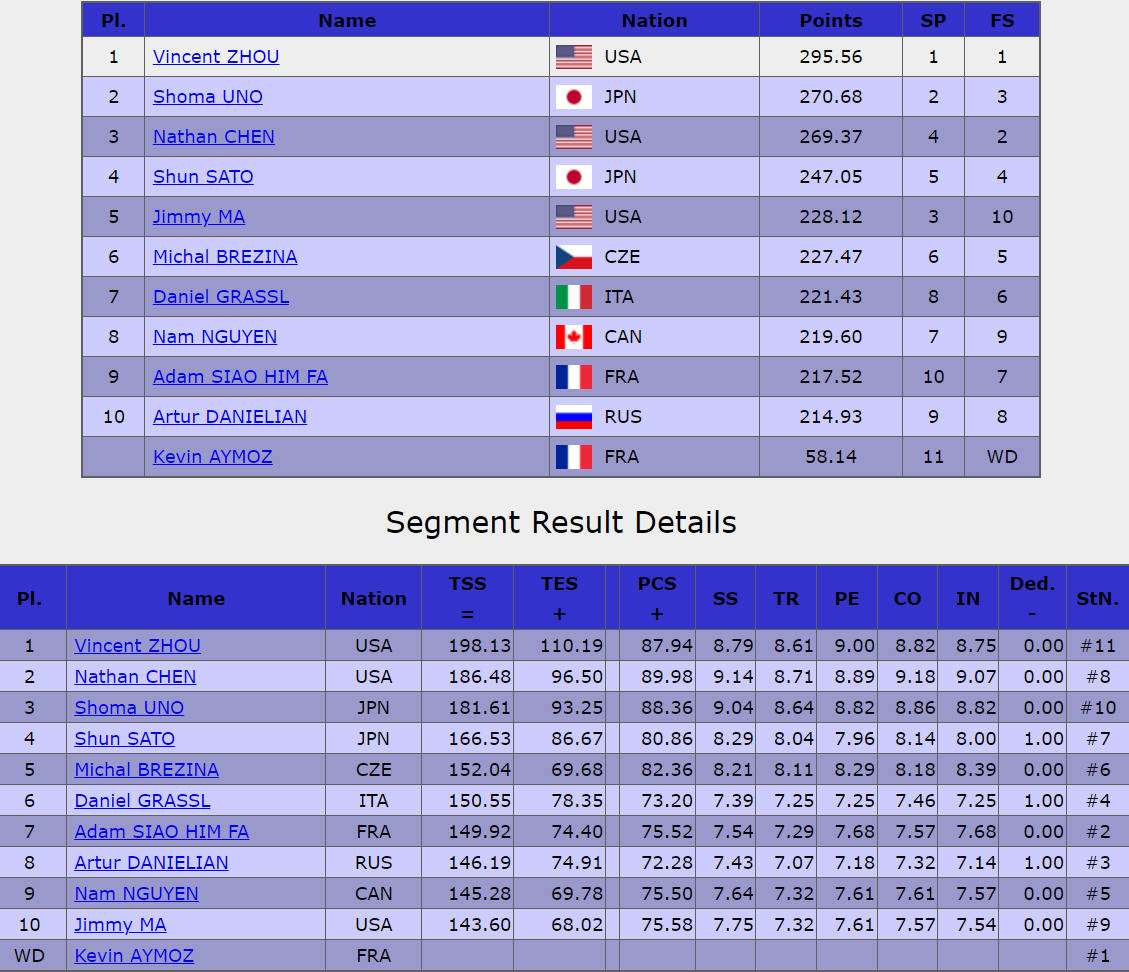Open Kevin AYMOZ link in top results table
Image resolution: width=1129 pixels, height=972 pixels.
(x=212, y=457)
